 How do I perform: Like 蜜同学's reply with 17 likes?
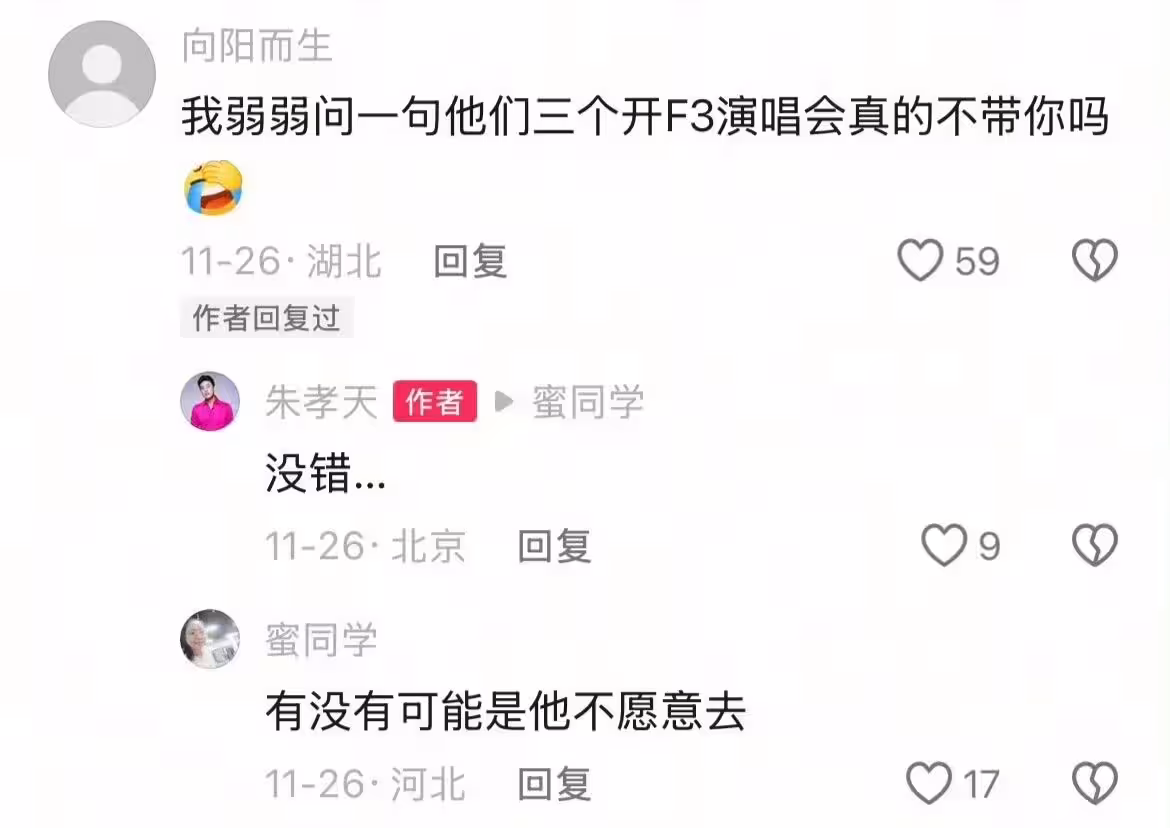929,783
